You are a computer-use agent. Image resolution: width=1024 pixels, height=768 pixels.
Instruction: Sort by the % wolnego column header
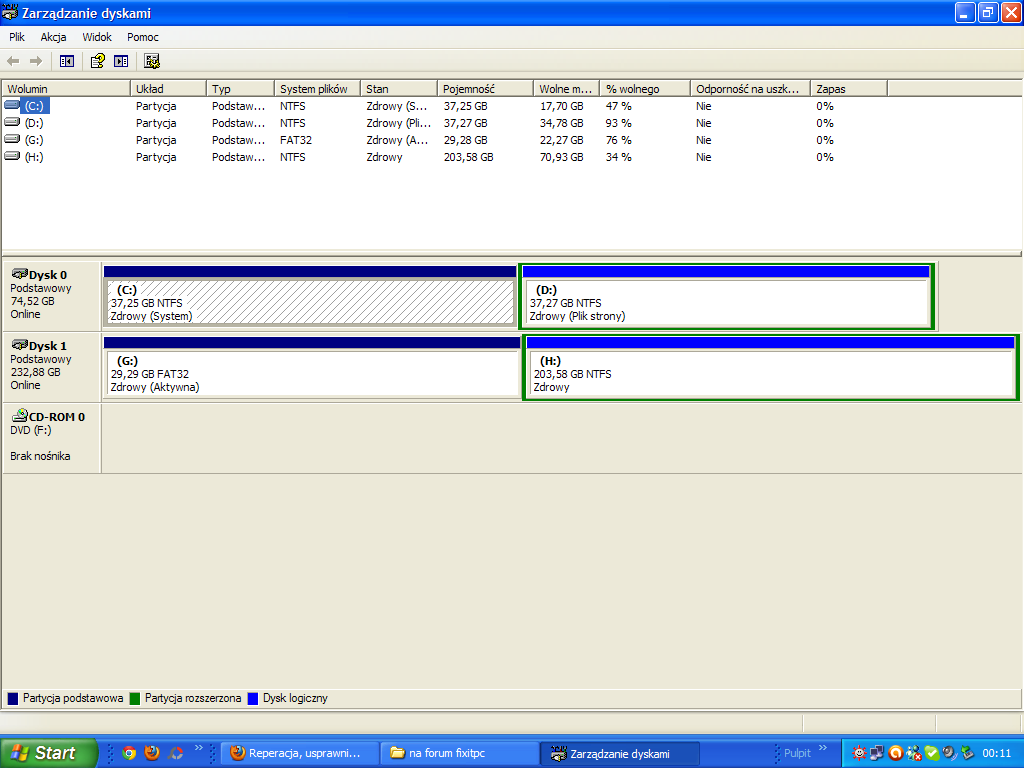pyautogui.click(x=645, y=89)
